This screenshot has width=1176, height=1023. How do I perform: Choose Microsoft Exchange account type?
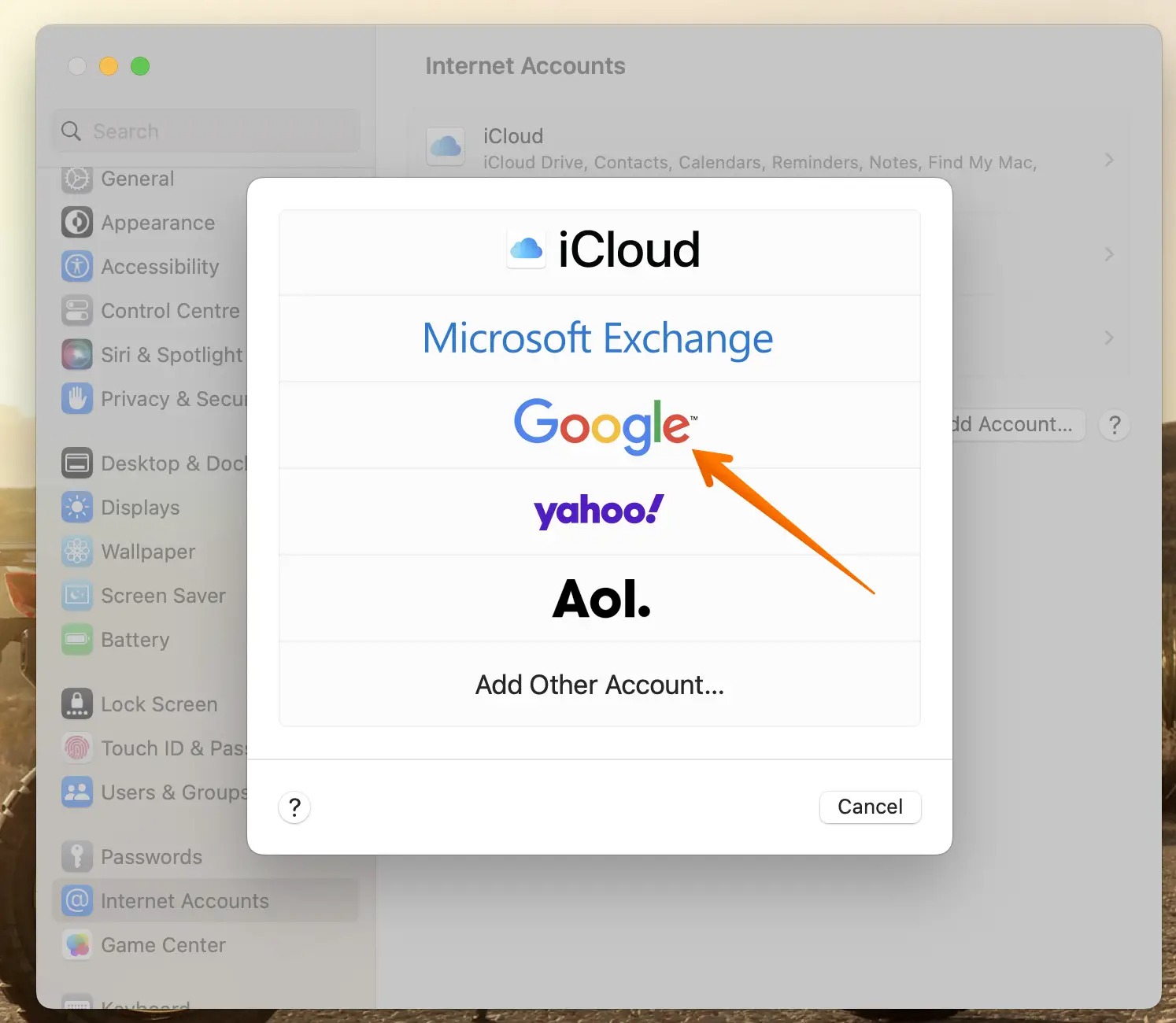(600, 338)
